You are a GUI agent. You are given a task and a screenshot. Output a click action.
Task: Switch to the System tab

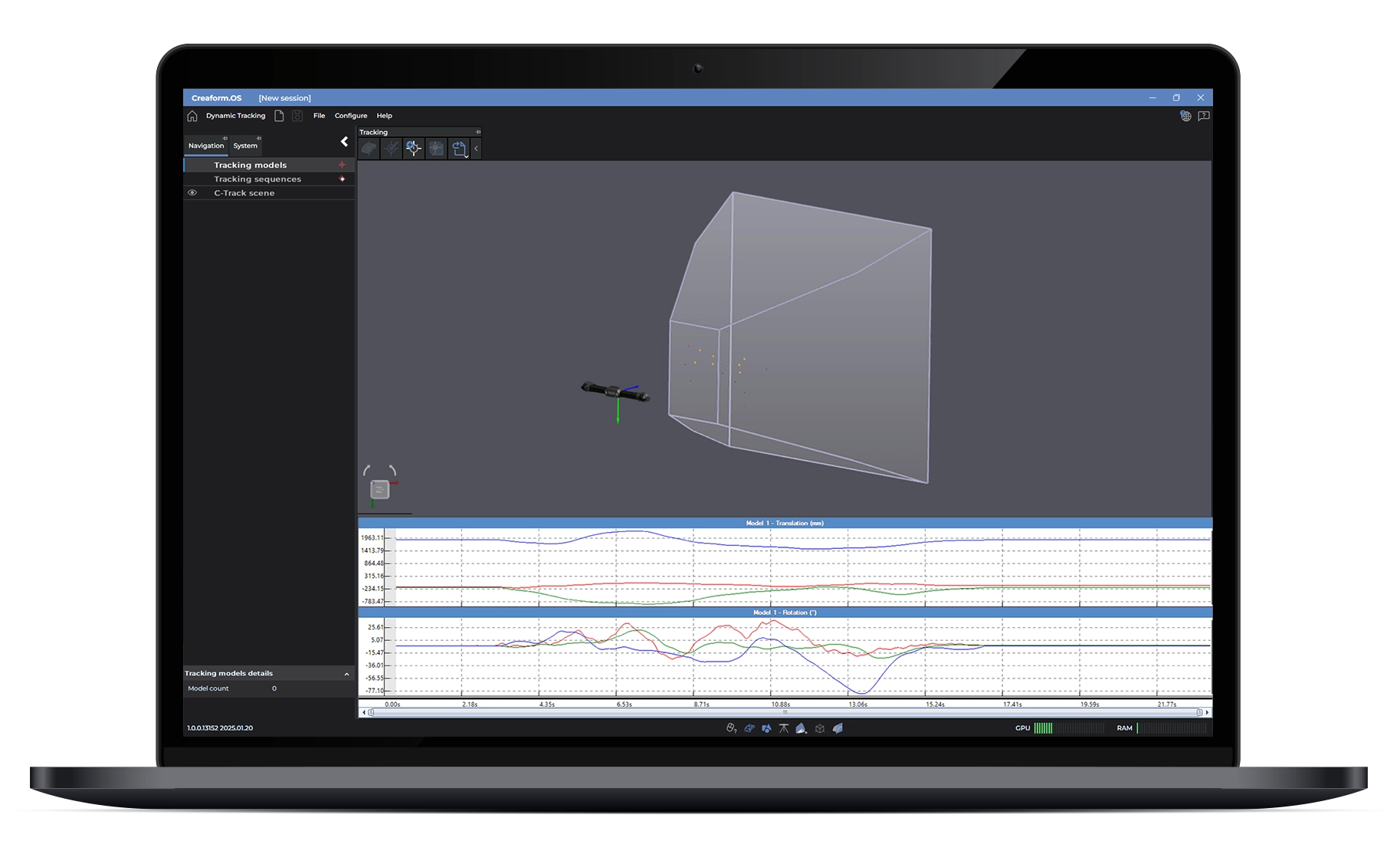pyautogui.click(x=245, y=146)
